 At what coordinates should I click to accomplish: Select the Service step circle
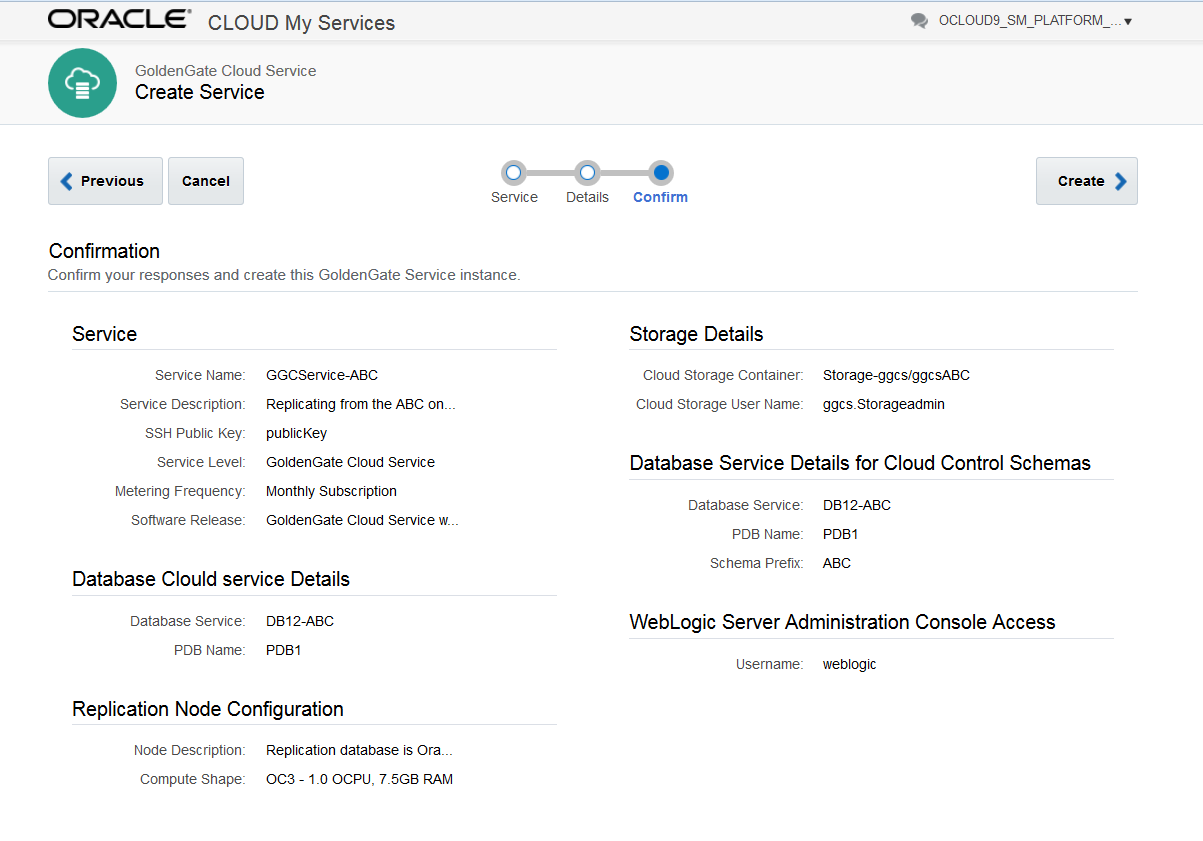click(513, 173)
